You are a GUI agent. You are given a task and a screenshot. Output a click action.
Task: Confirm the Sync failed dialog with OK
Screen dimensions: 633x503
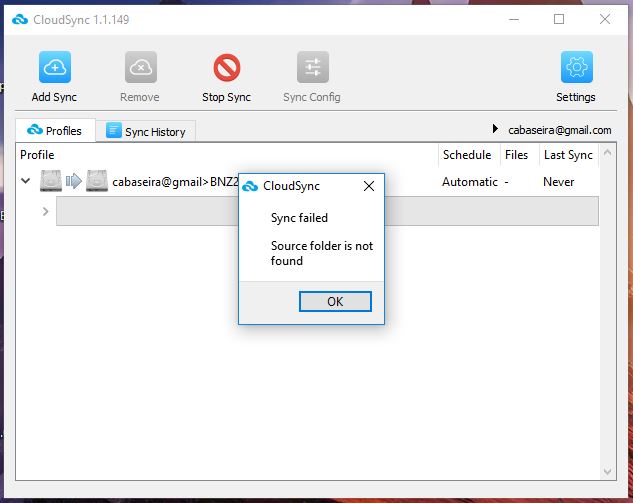point(335,302)
